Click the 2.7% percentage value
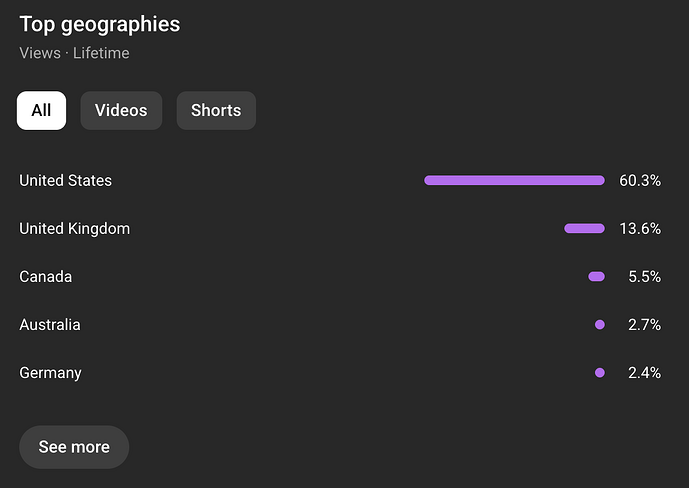The width and height of the screenshot is (689, 488). pyautogui.click(x=644, y=325)
